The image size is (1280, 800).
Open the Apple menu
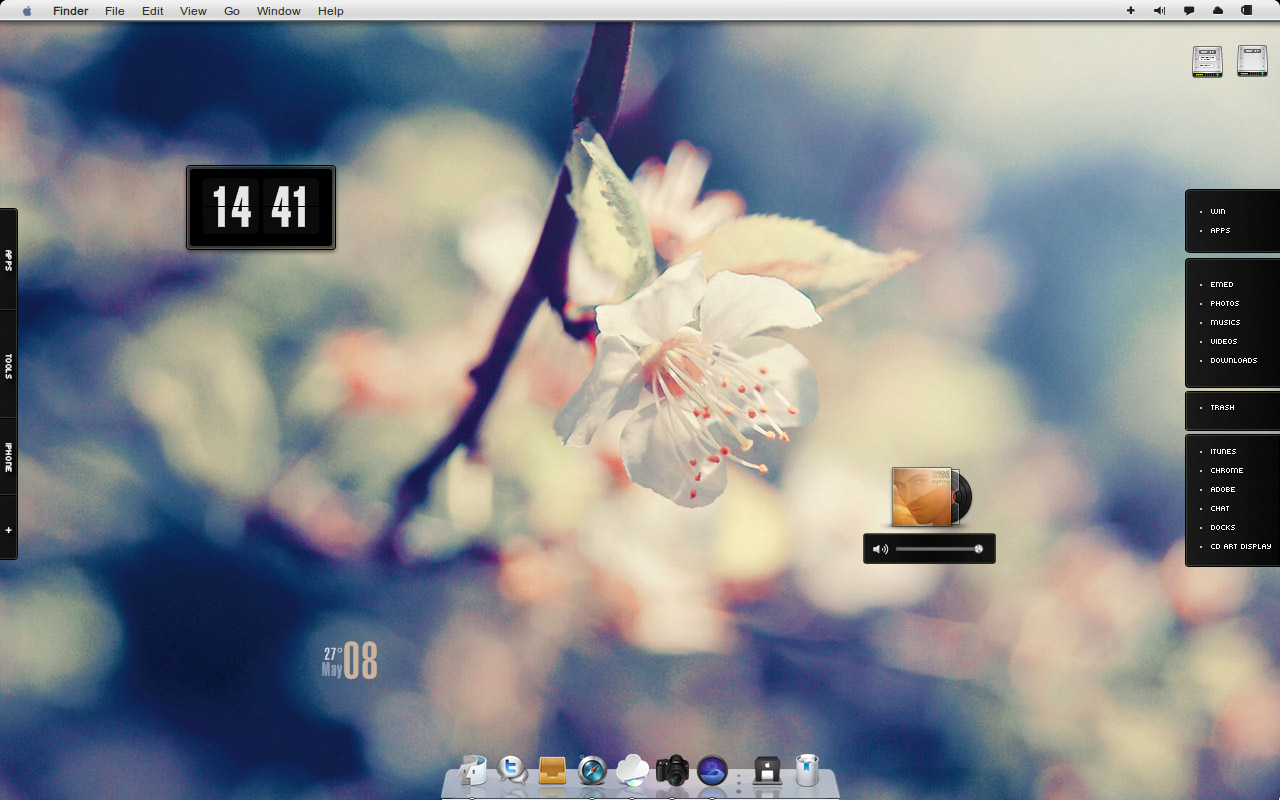[27, 11]
